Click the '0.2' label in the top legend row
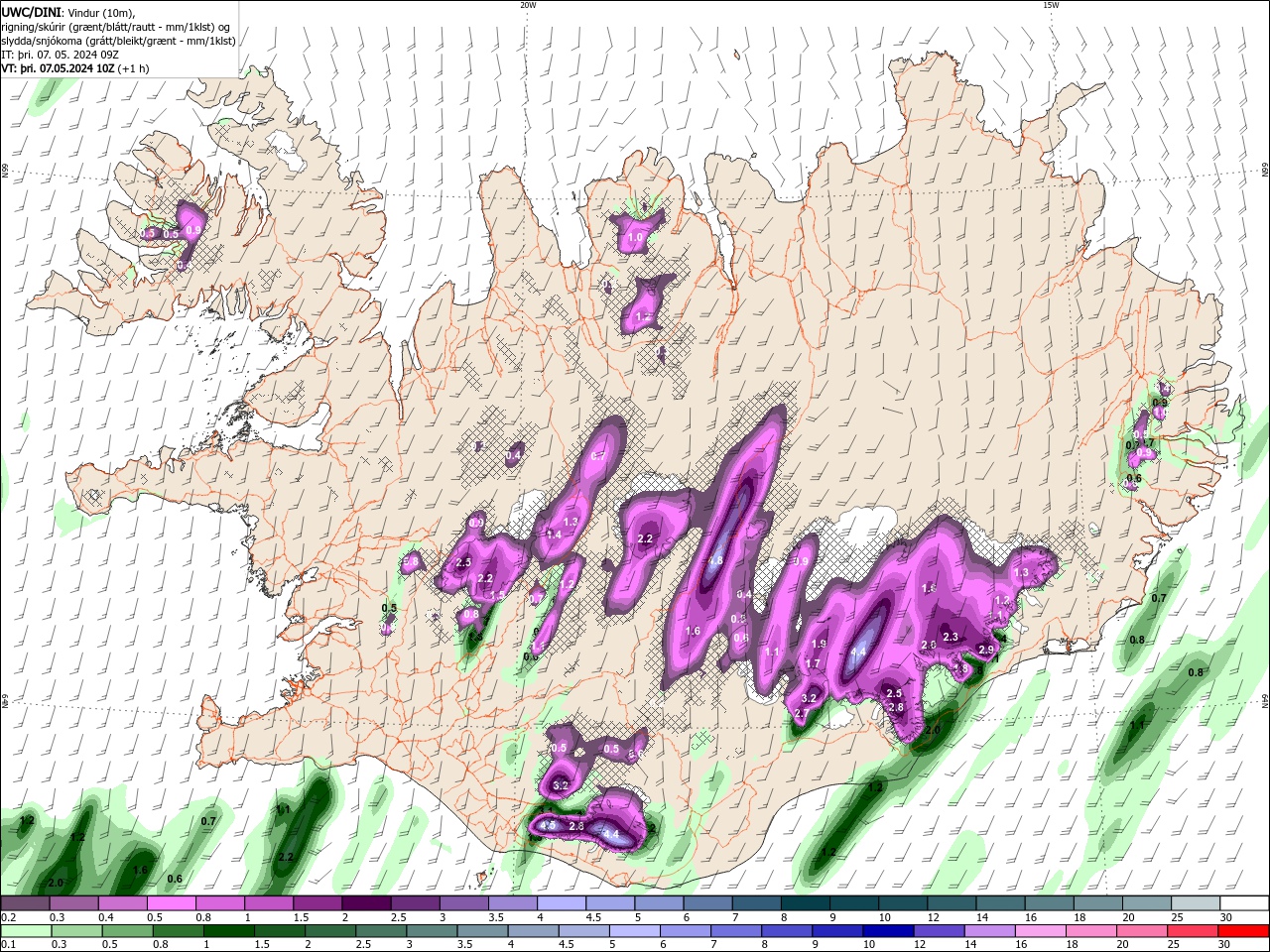1270x952 pixels. [x=8, y=916]
